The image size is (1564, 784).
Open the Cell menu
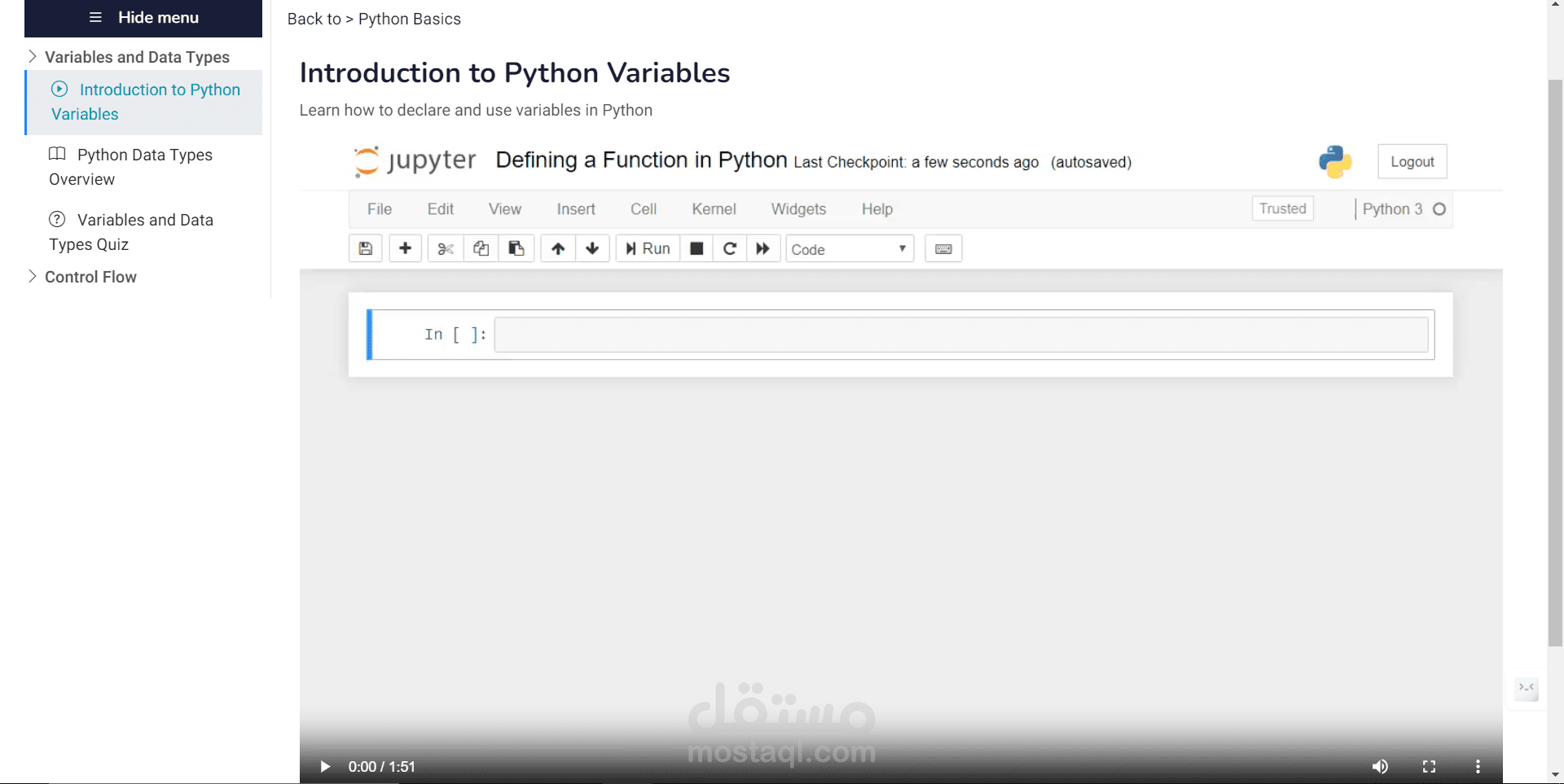tap(644, 209)
